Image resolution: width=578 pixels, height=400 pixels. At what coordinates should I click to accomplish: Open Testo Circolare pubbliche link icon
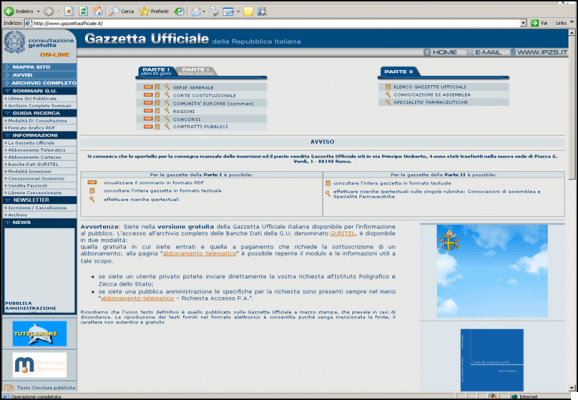(8, 388)
